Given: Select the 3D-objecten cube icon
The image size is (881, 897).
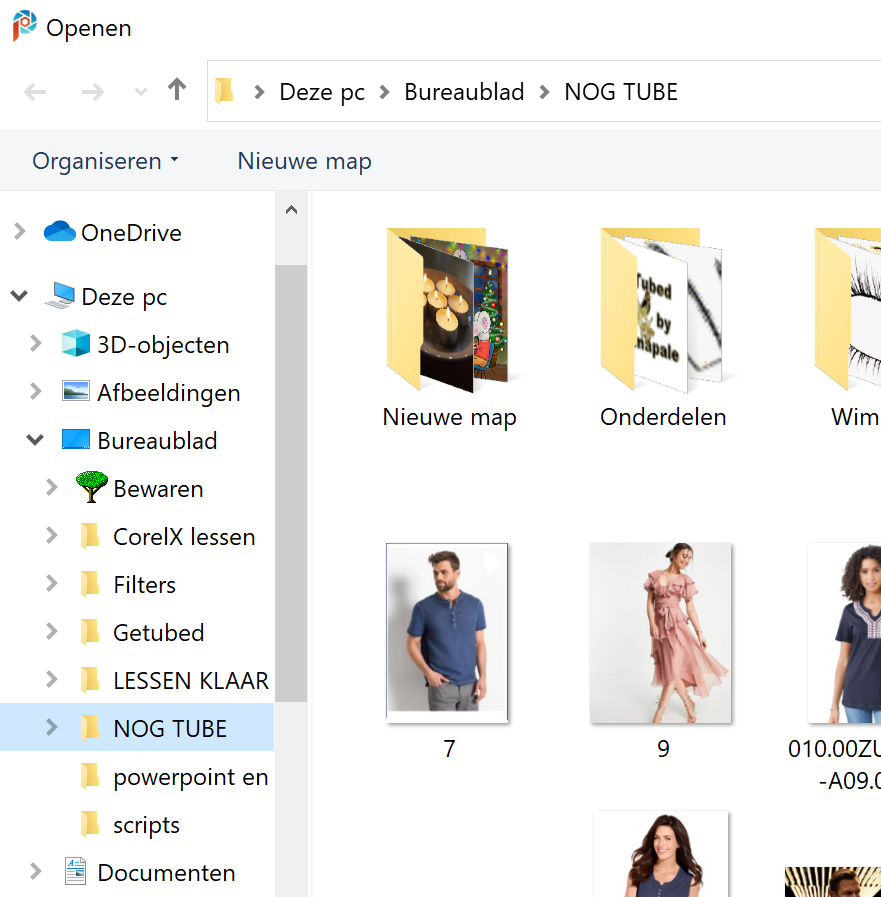Looking at the screenshot, I should [76, 343].
